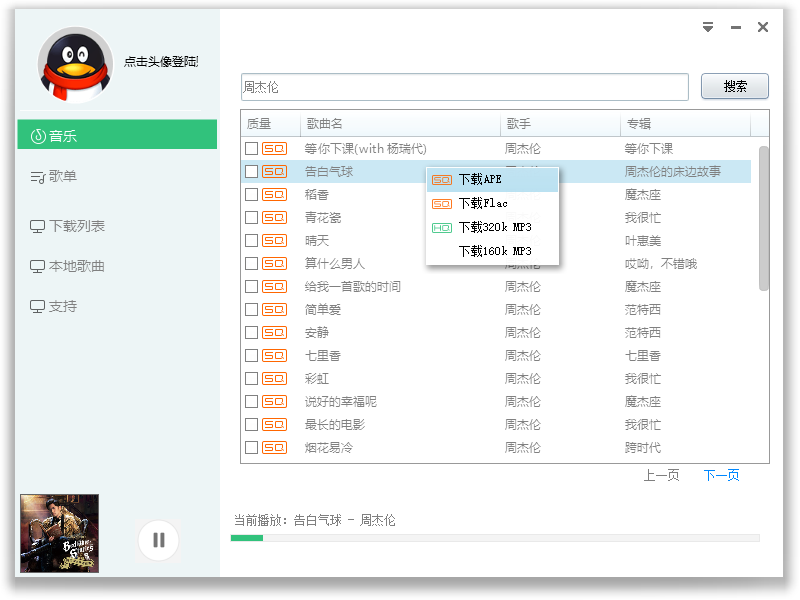Click the SQ badge on 稻香 row
Screen dimensions: 800x600
pos(274,194)
